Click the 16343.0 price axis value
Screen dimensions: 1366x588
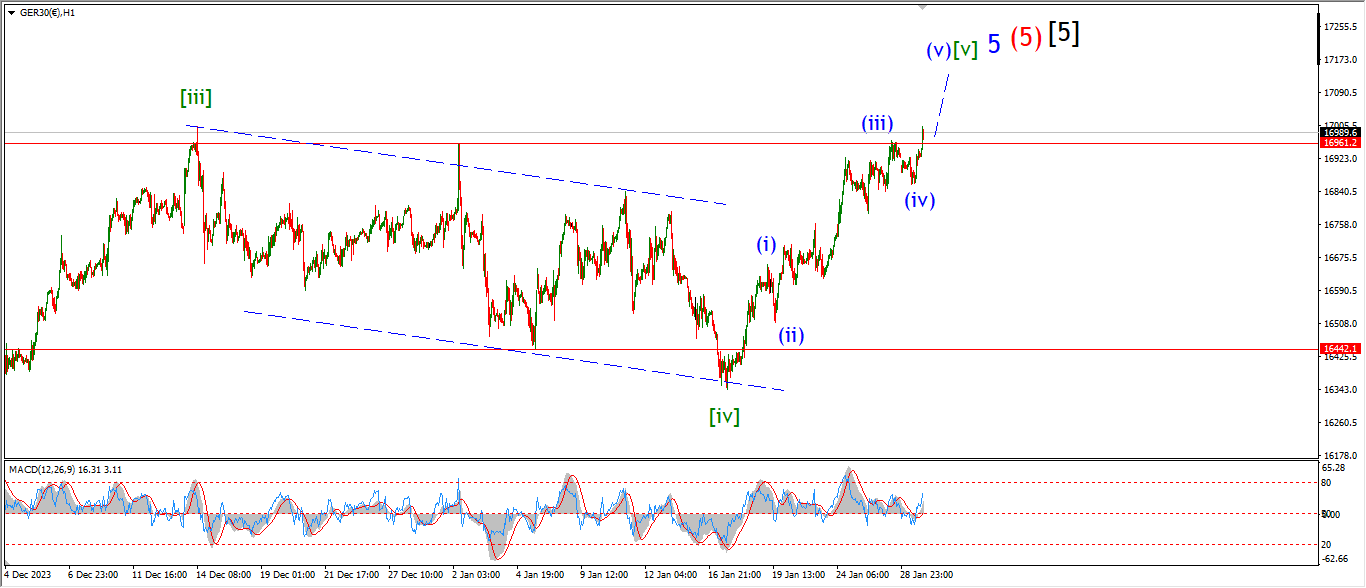tap(1339, 389)
